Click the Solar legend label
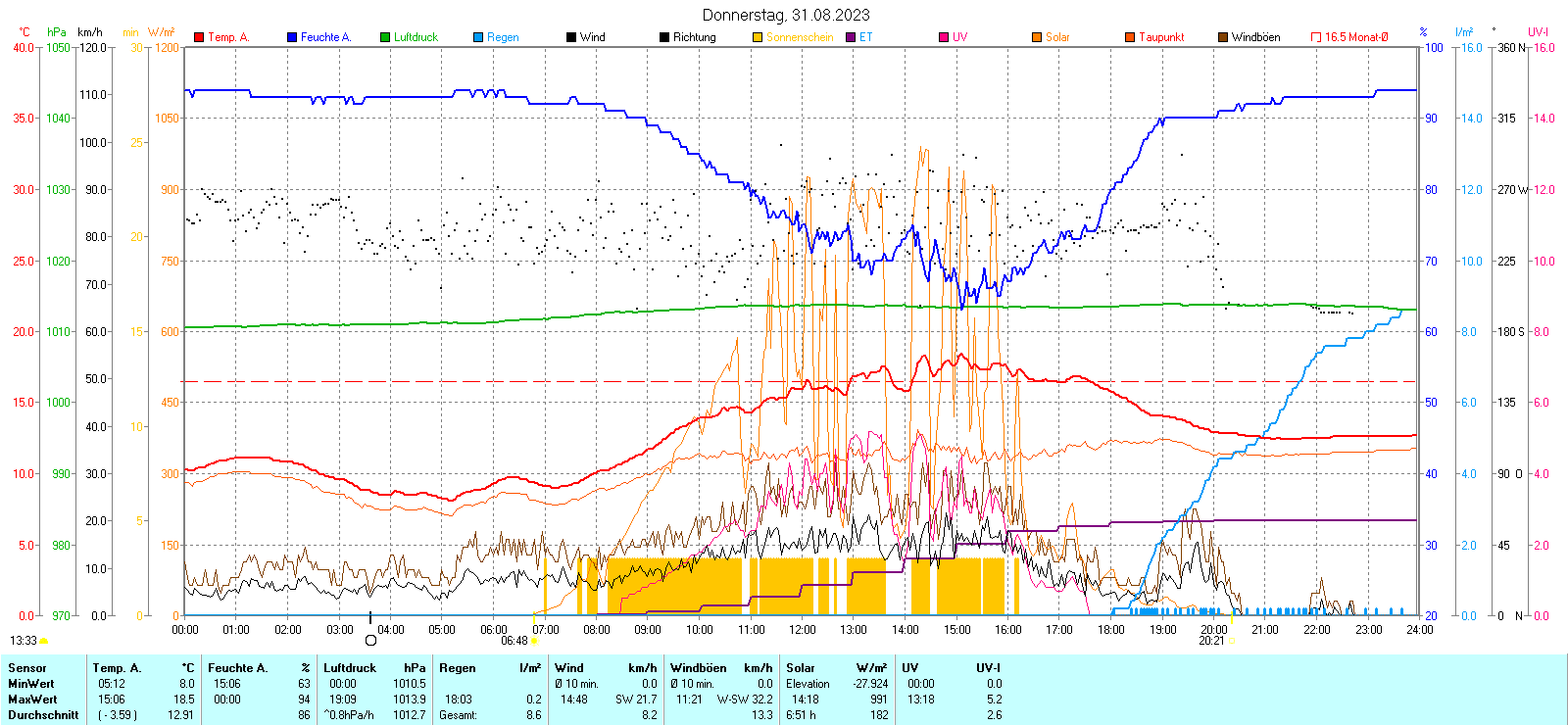Image resolution: width=1568 pixels, height=725 pixels. pos(1057,37)
